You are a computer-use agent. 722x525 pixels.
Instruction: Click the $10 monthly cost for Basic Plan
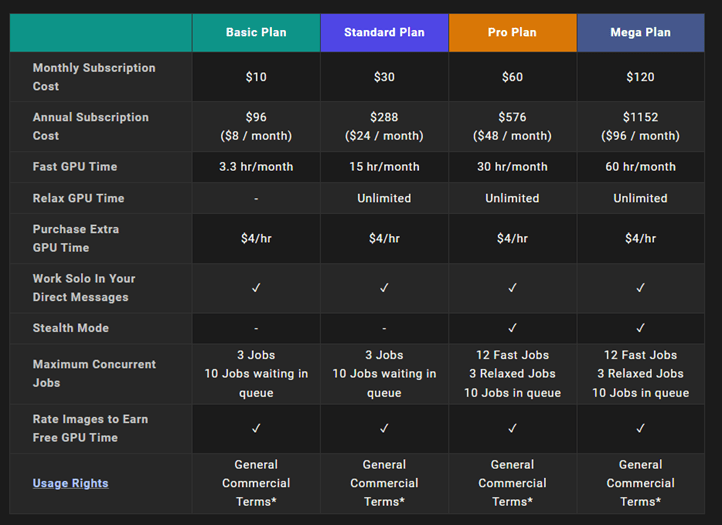(256, 77)
